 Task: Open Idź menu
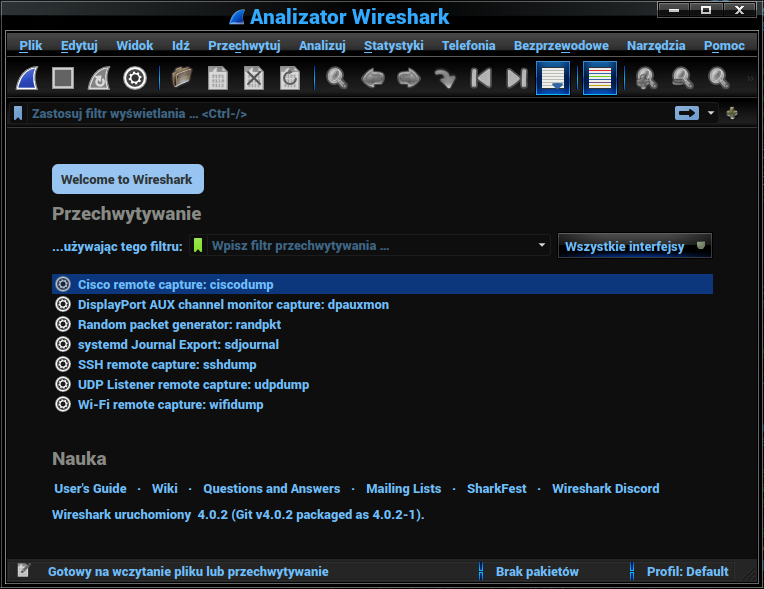(181, 46)
